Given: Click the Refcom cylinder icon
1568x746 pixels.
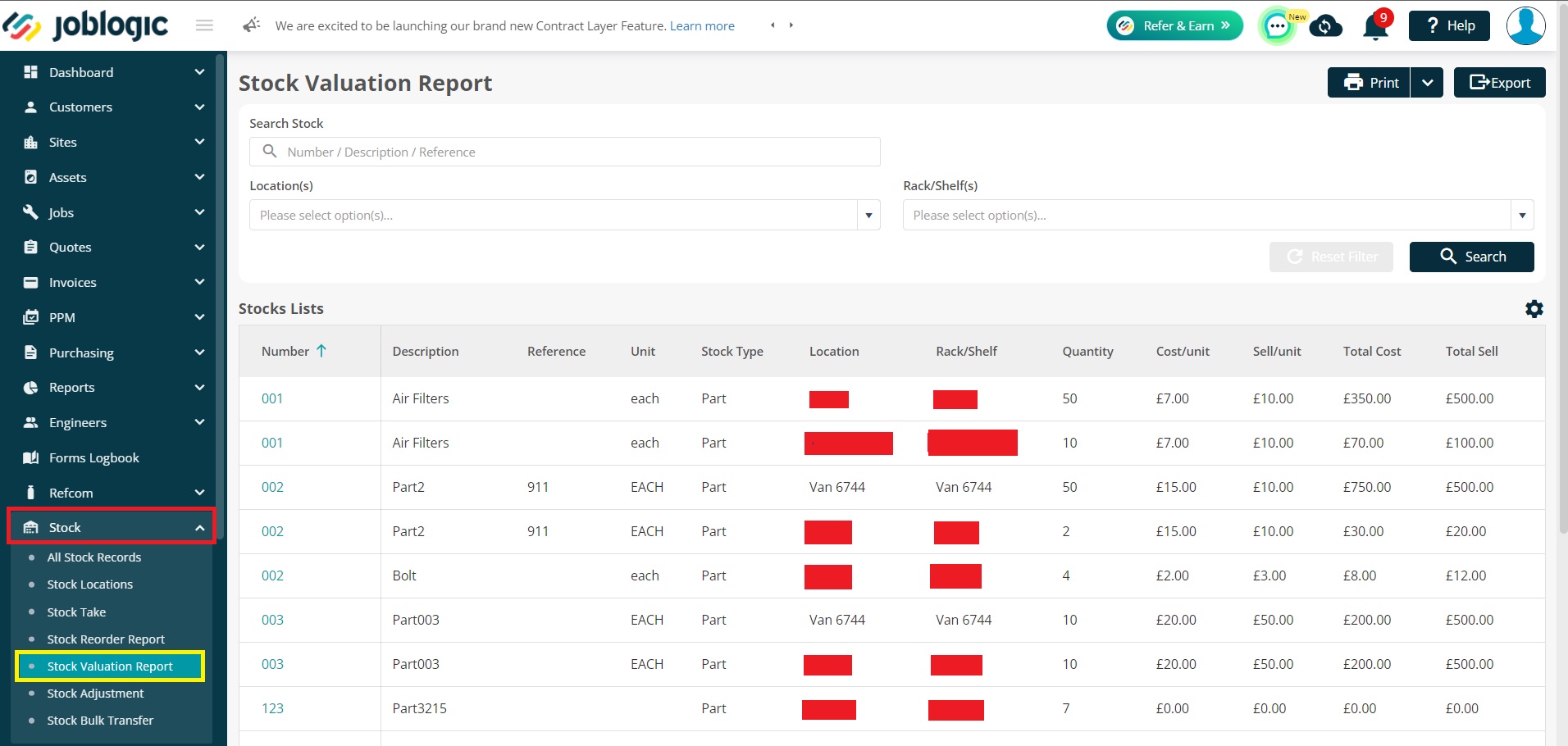Looking at the screenshot, I should coord(31,493).
